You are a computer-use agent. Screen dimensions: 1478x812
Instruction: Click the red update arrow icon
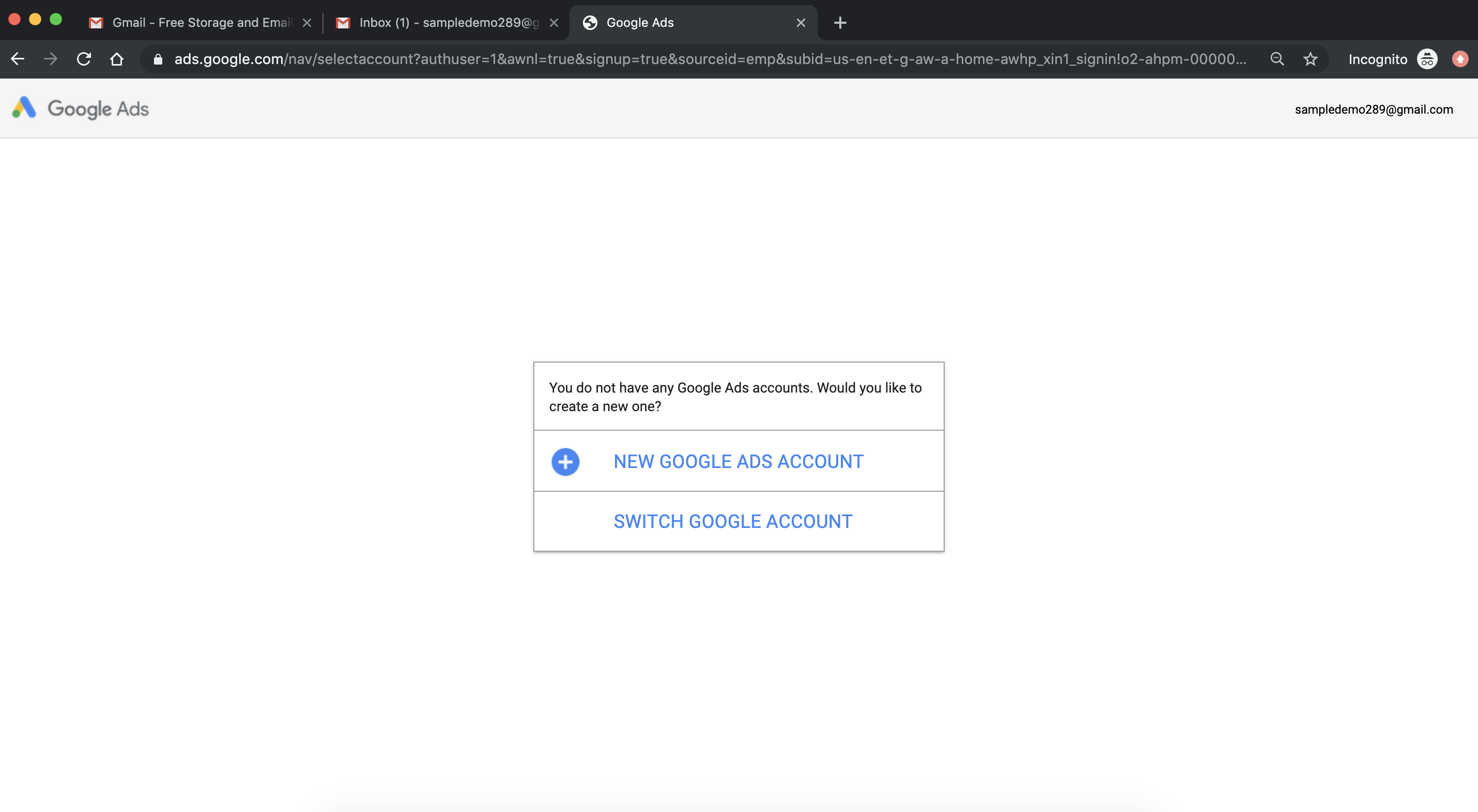point(1460,59)
